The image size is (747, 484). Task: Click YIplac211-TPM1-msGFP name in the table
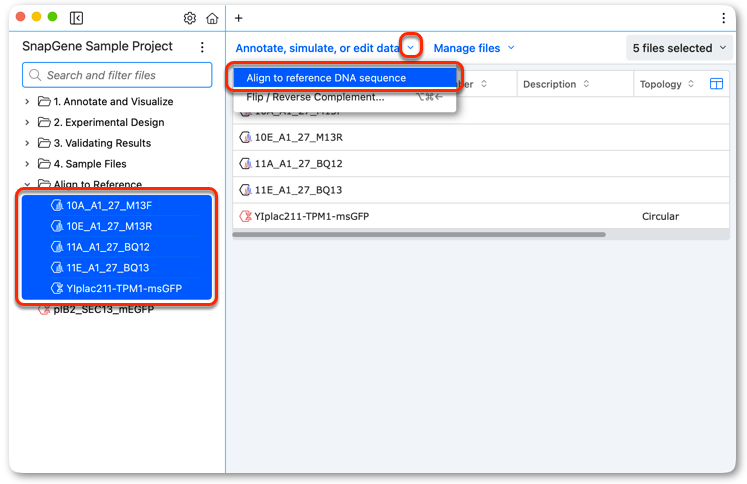(312, 216)
